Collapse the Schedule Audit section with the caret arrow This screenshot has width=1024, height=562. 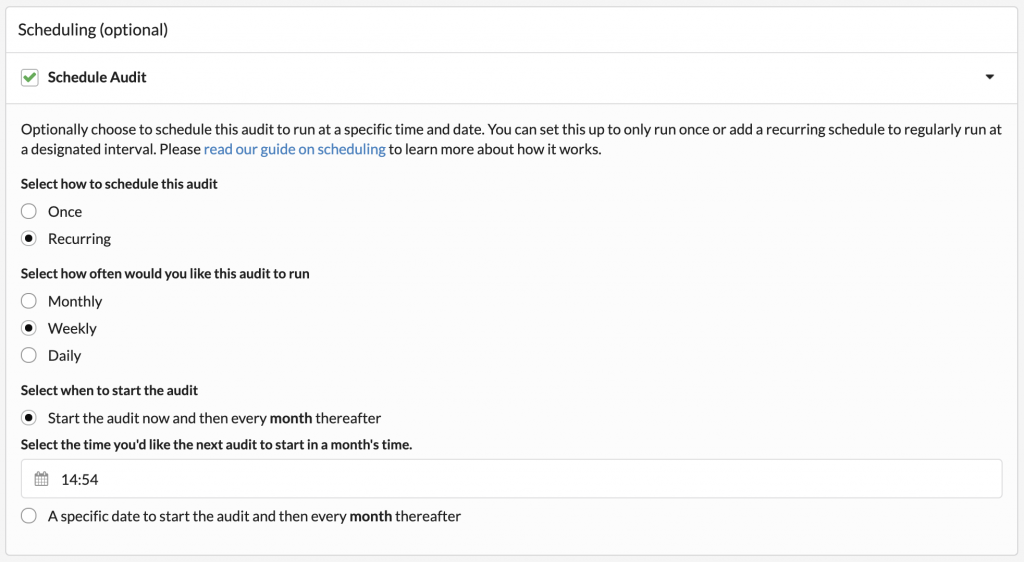click(989, 77)
